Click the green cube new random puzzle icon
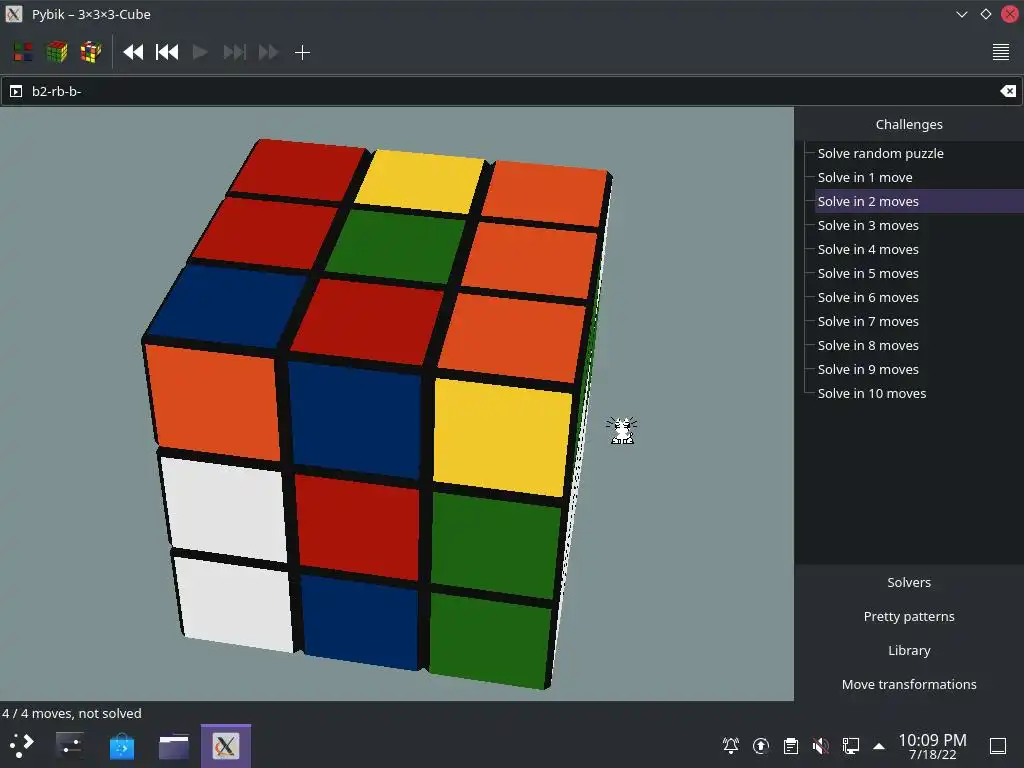This screenshot has height=768, width=1024. [x=57, y=52]
